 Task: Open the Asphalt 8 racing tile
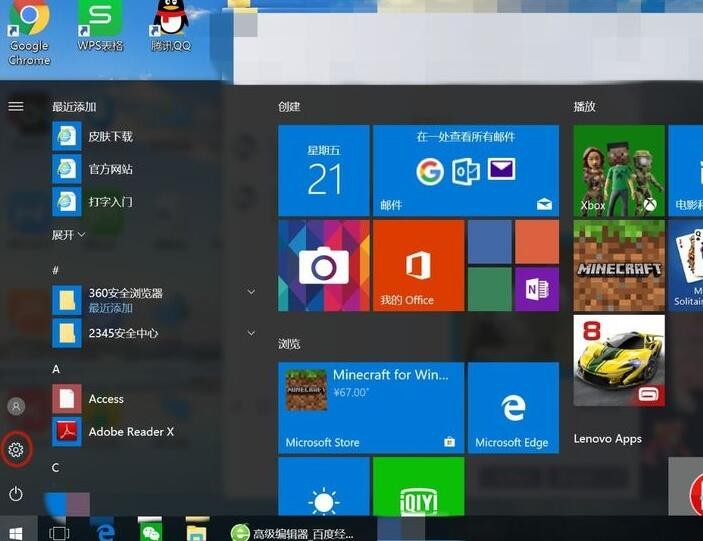point(619,360)
